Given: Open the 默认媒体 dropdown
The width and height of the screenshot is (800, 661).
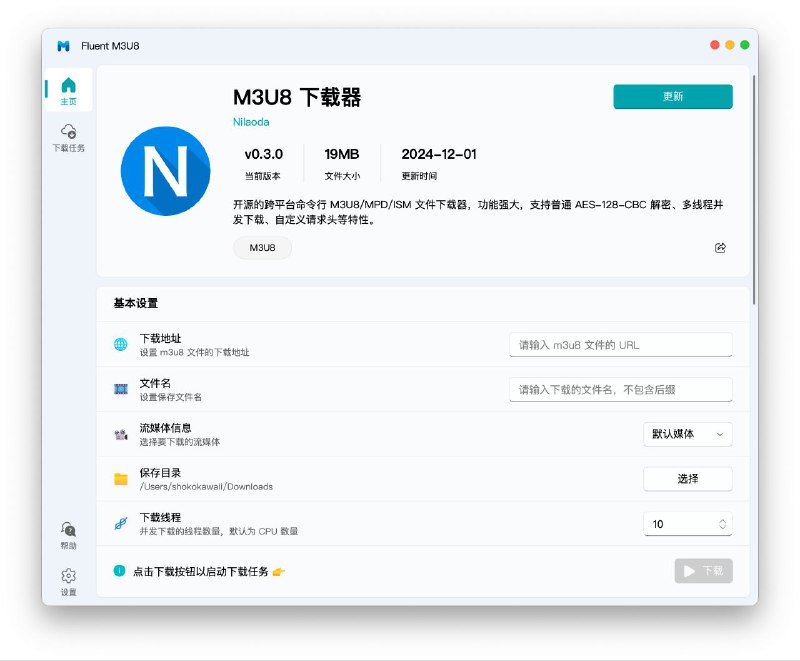Looking at the screenshot, I should coord(688,434).
